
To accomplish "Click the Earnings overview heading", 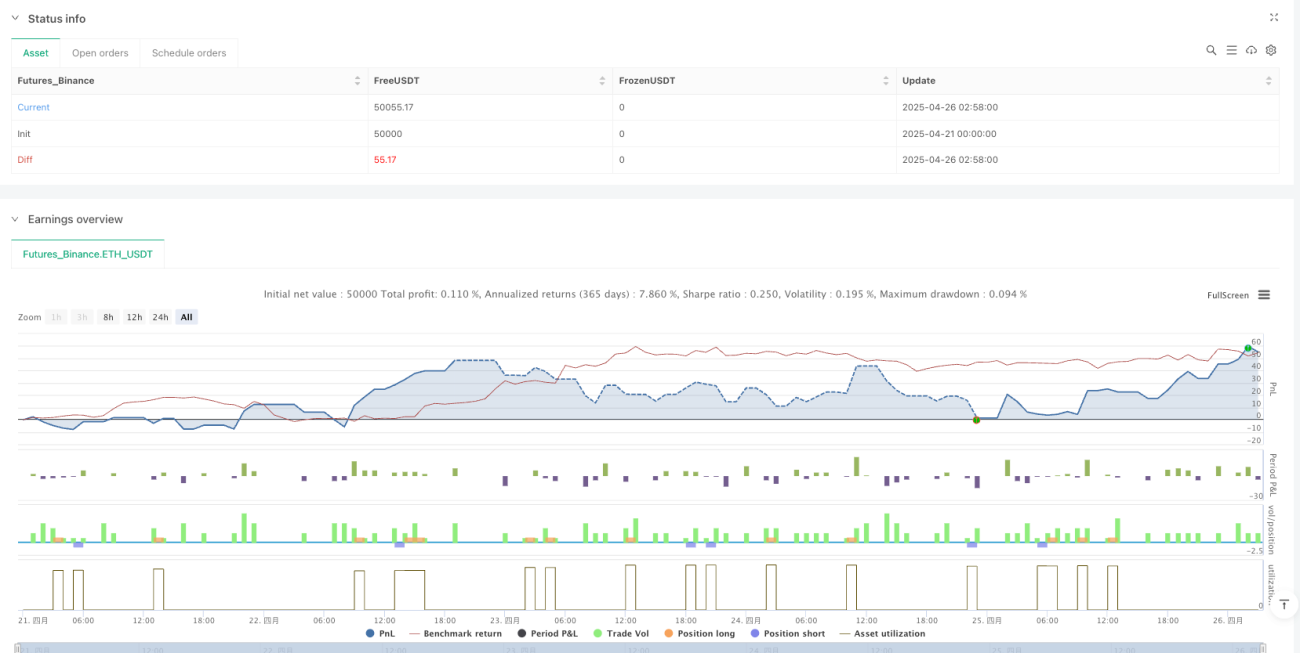I will [75, 219].
